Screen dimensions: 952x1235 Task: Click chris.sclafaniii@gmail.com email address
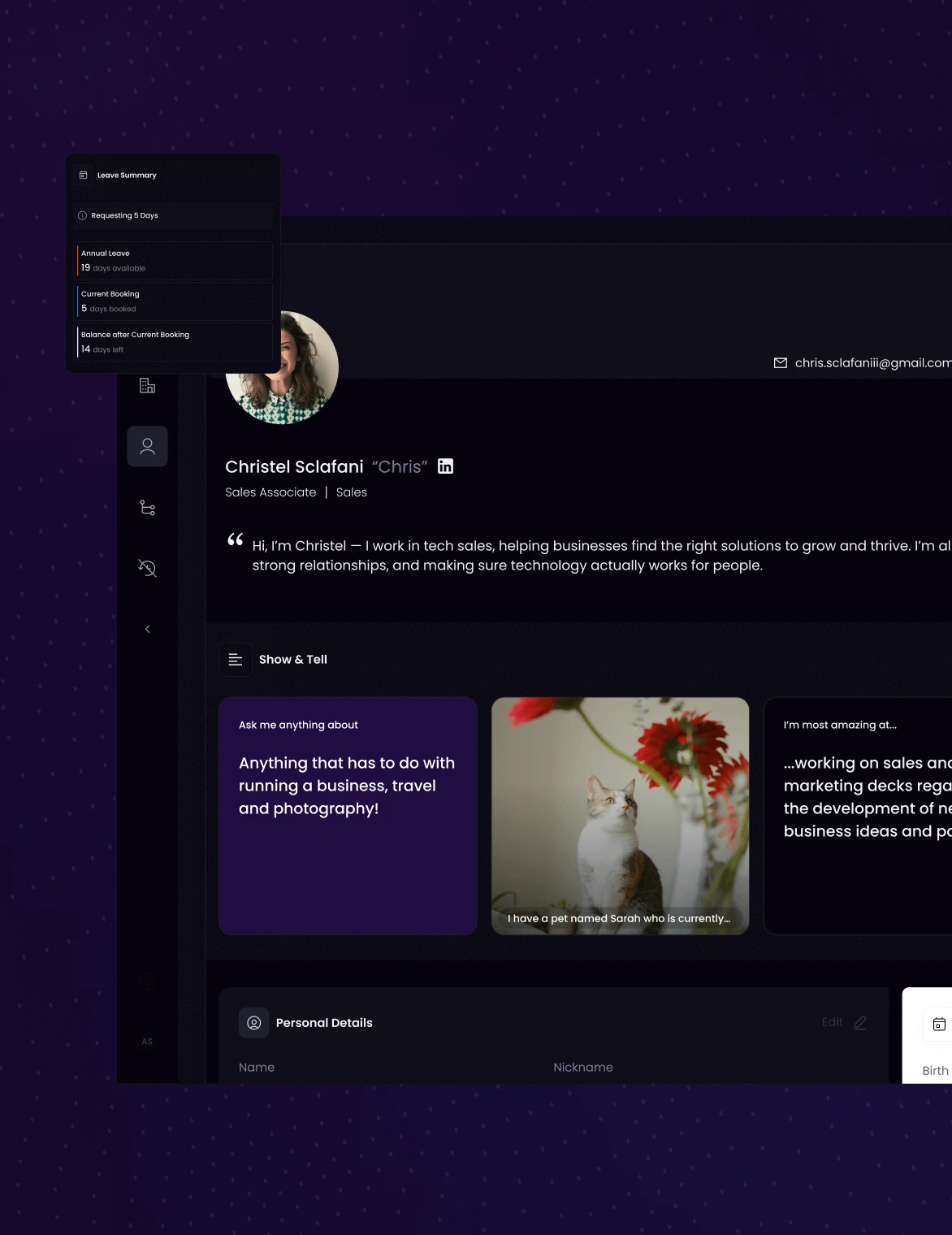point(873,363)
